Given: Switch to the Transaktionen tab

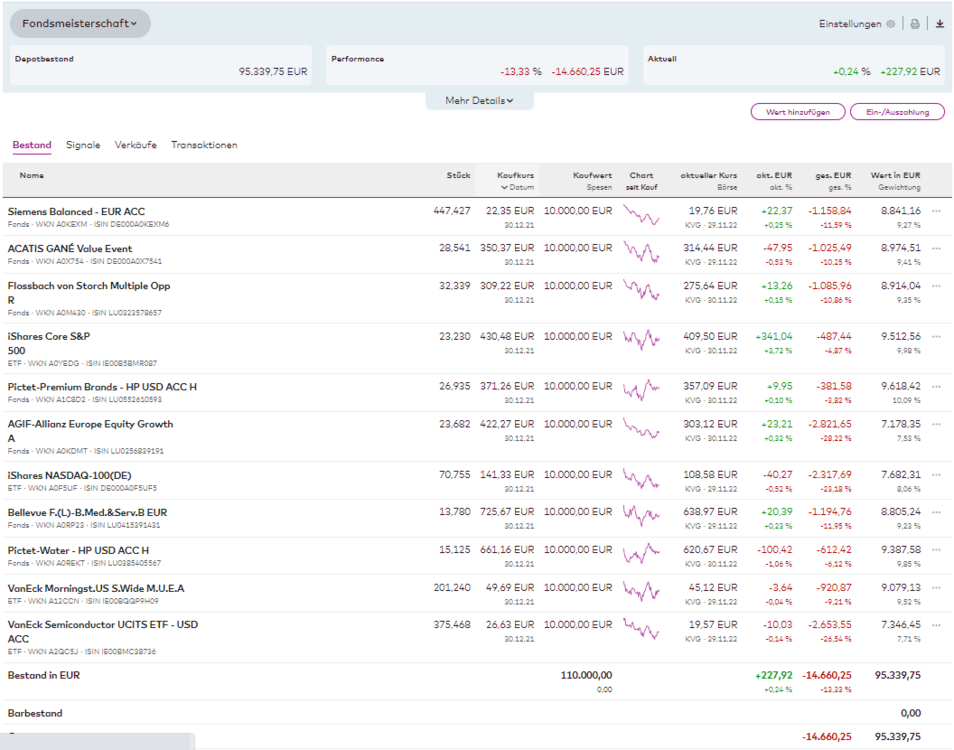Looking at the screenshot, I should pos(204,145).
